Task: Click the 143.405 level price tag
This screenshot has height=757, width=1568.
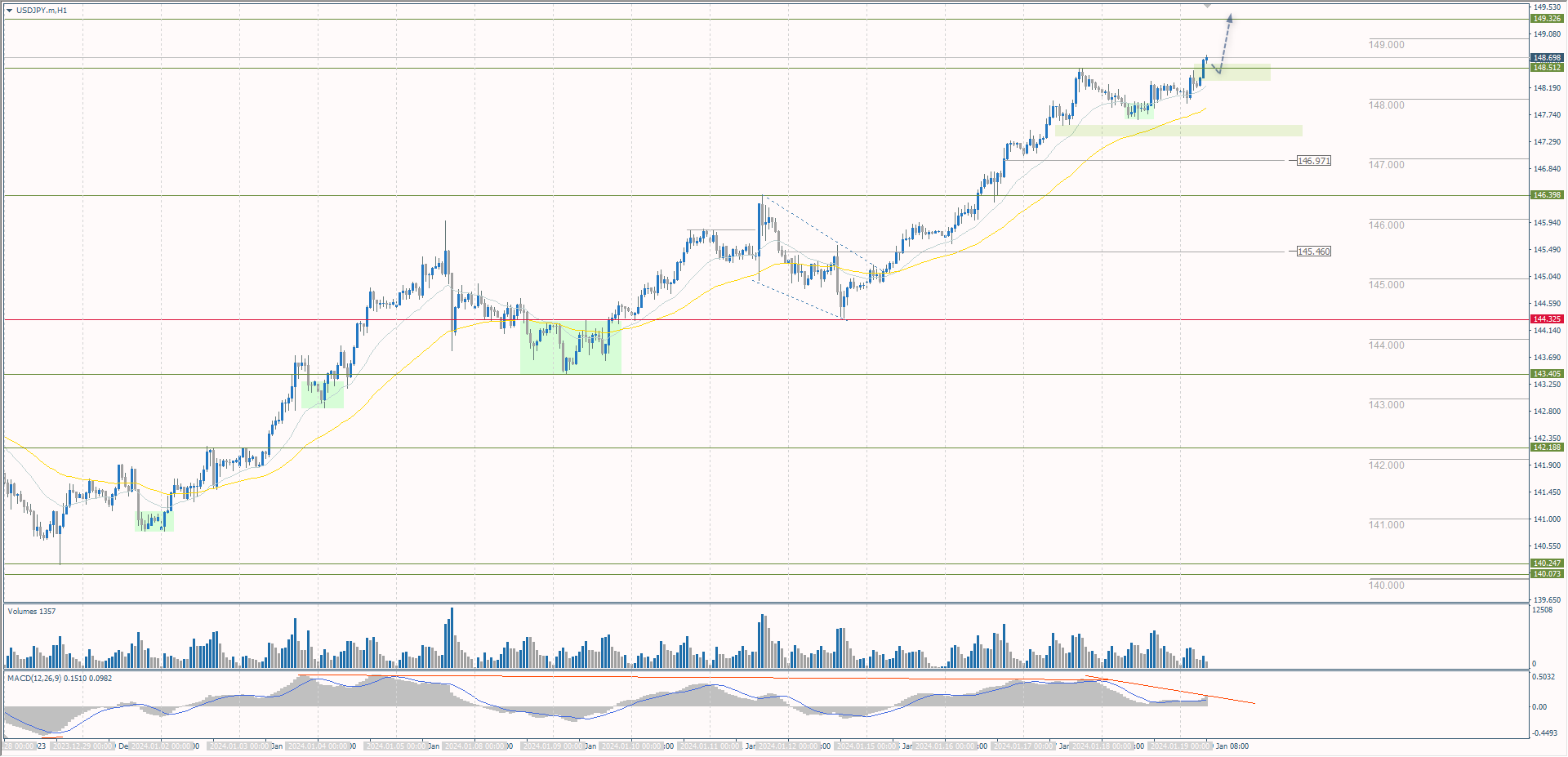Action: pyautogui.click(x=1547, y=374)
